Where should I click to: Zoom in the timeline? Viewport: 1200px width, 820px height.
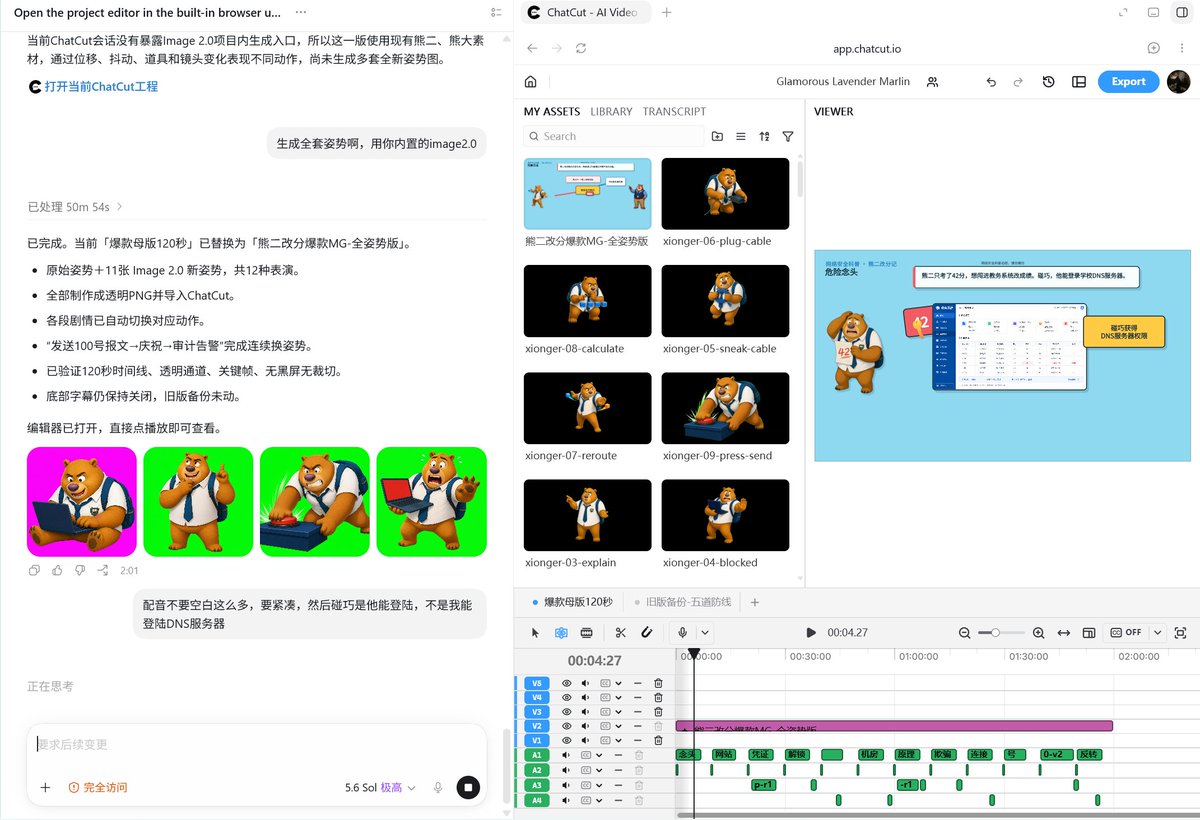click(1038, 633)
